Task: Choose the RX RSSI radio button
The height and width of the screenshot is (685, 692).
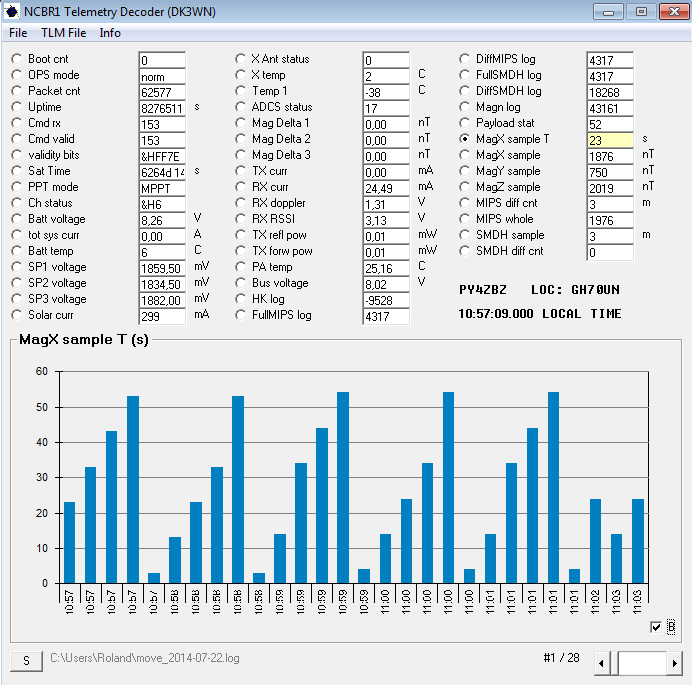Action: point(241,219)
